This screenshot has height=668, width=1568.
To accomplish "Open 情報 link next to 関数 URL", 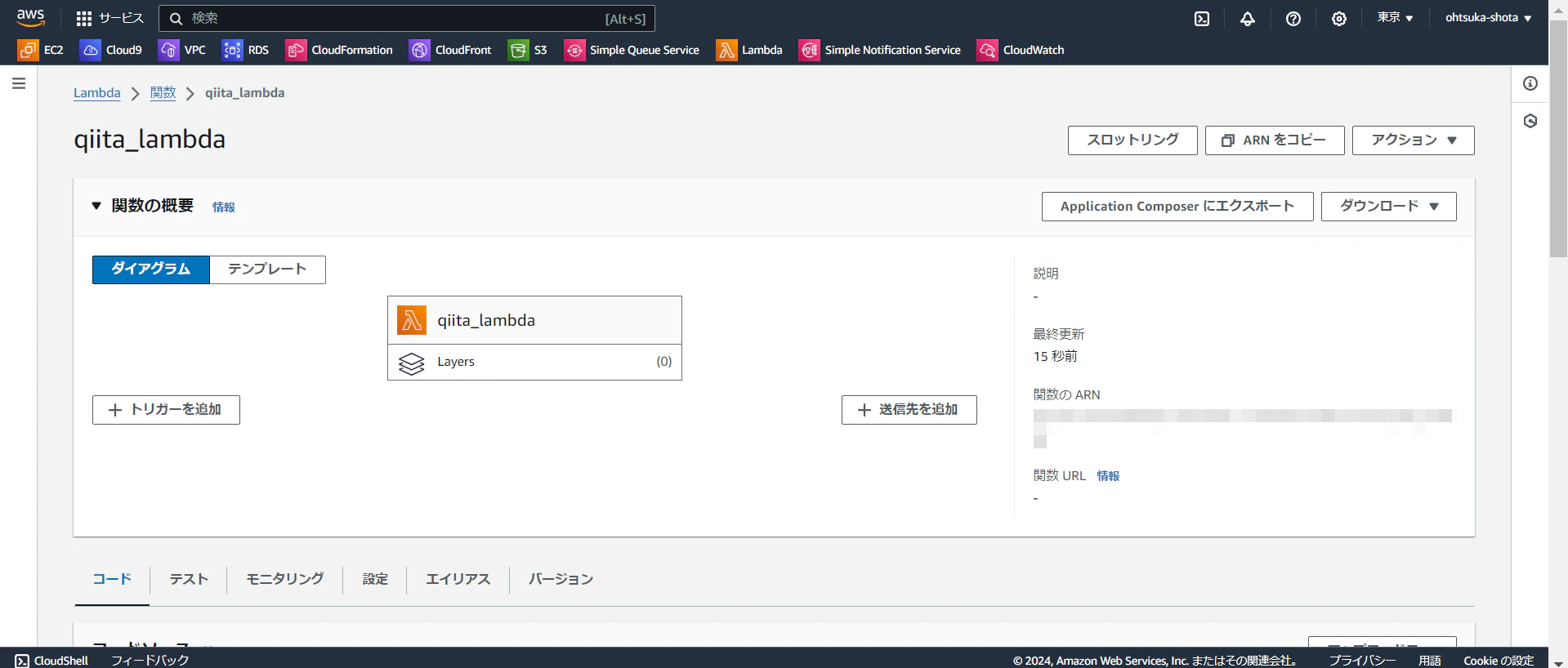I will pos(1108,476).
